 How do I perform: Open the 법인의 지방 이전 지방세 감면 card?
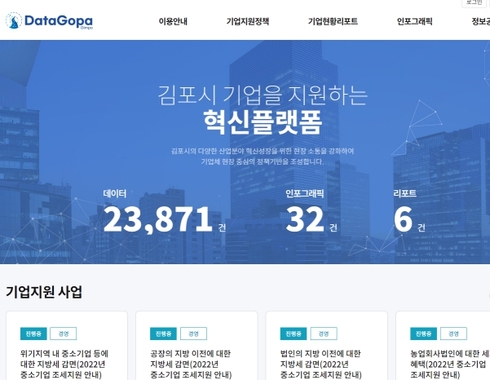326,346
